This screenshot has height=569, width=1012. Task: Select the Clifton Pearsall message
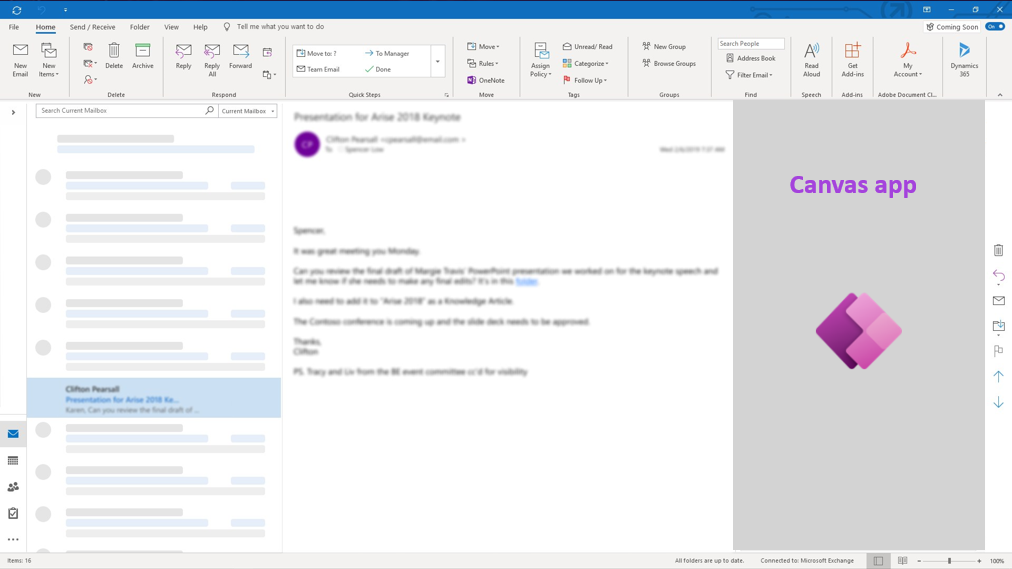(154, 397)
